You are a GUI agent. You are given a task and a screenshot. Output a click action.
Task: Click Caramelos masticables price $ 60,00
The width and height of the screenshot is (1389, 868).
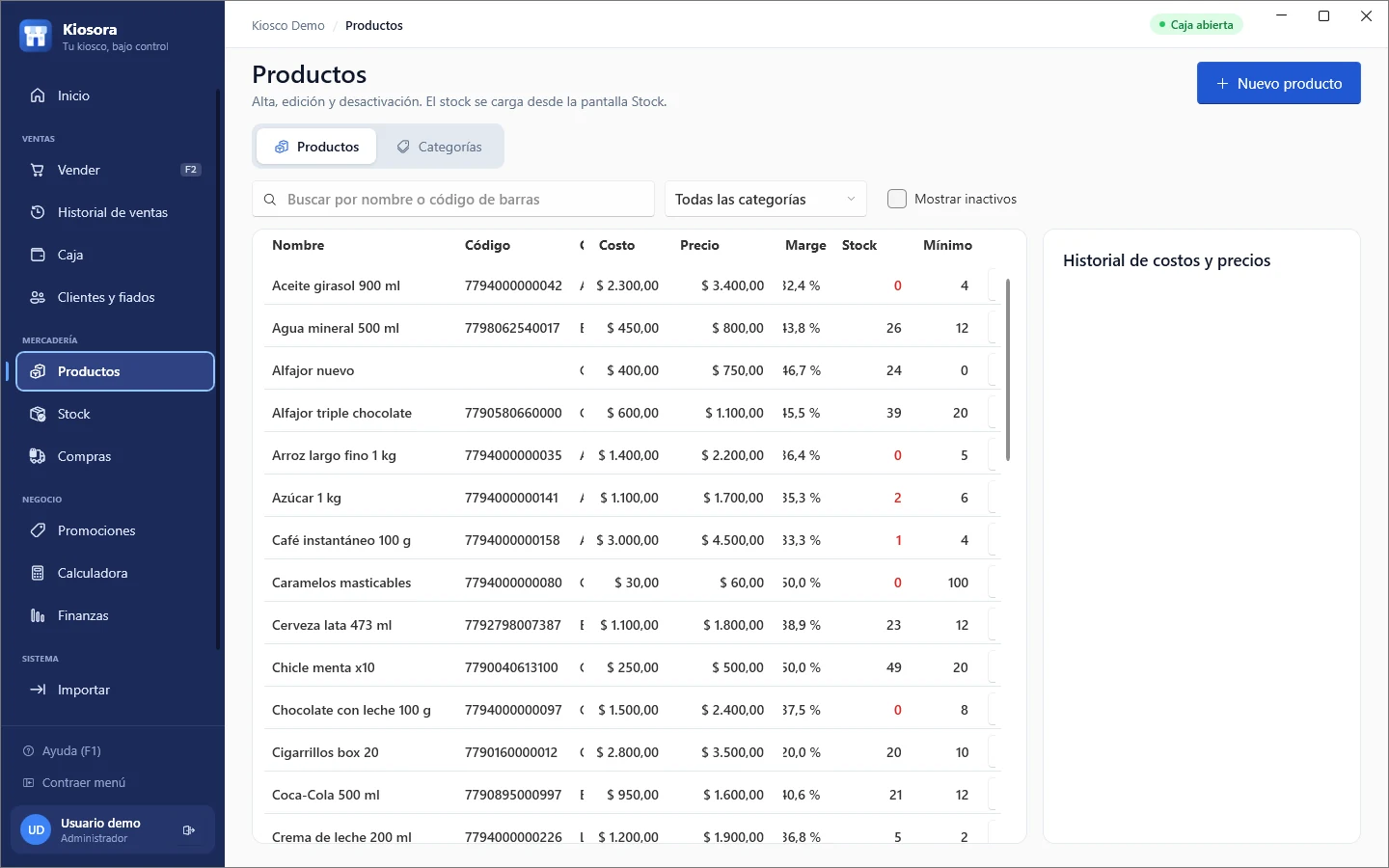742,583
